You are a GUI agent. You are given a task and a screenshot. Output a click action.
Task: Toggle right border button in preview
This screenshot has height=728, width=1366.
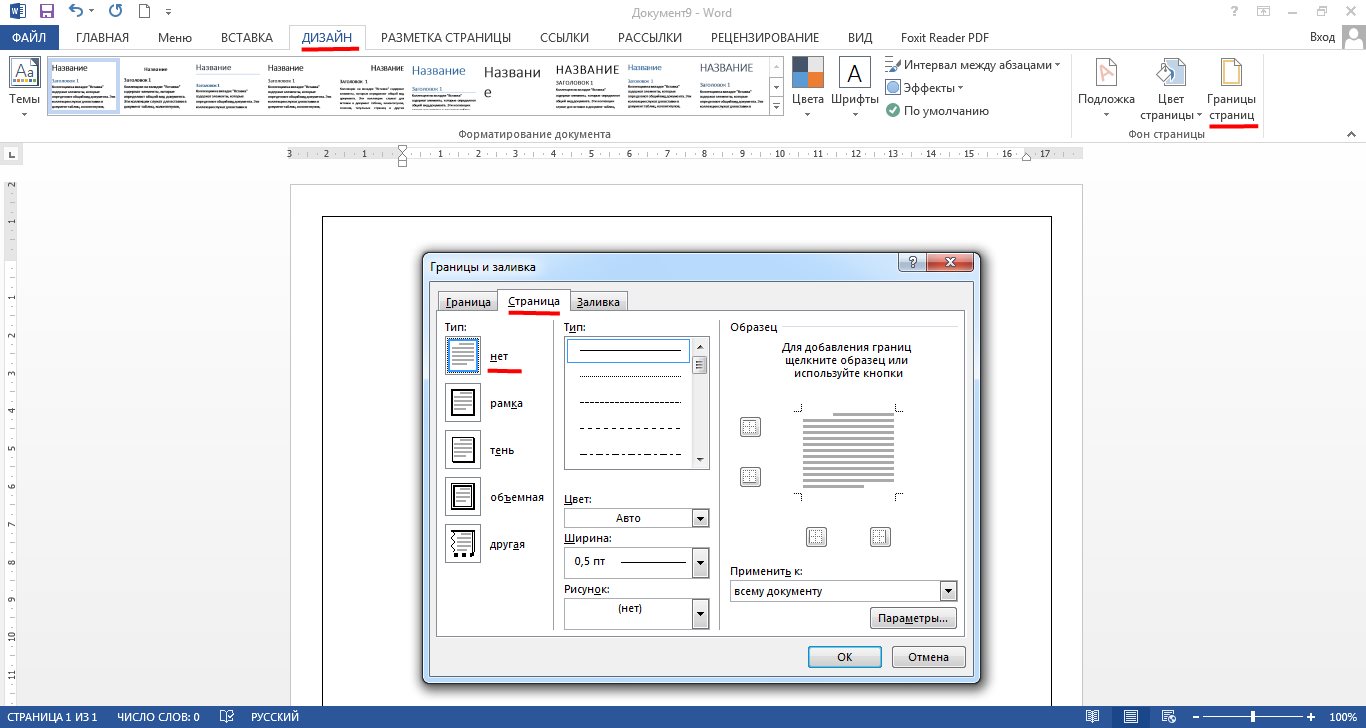tap(880, 537)
